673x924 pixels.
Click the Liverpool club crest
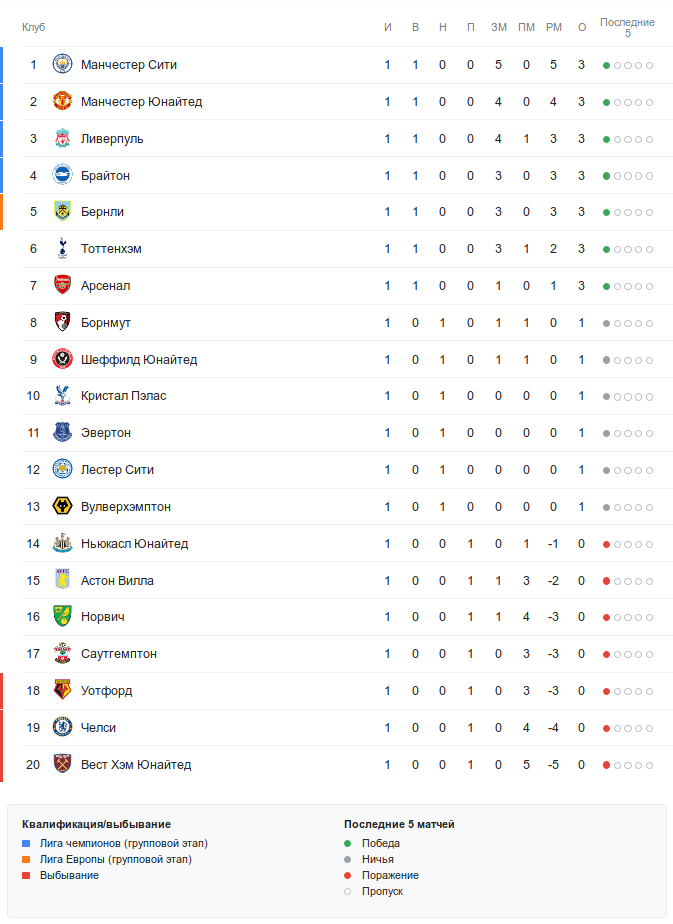click(62, 139)
